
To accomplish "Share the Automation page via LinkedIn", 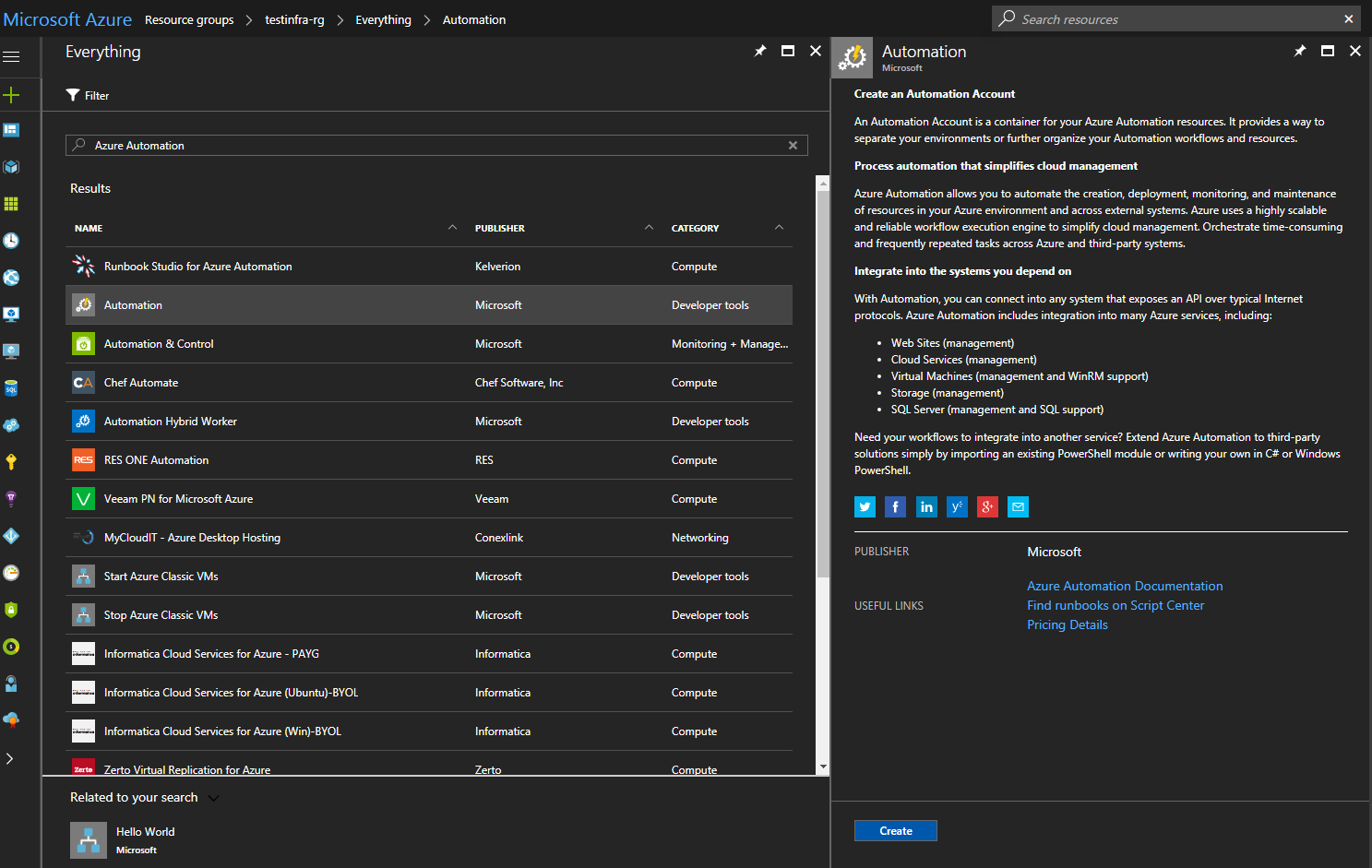I will [926, 506].
